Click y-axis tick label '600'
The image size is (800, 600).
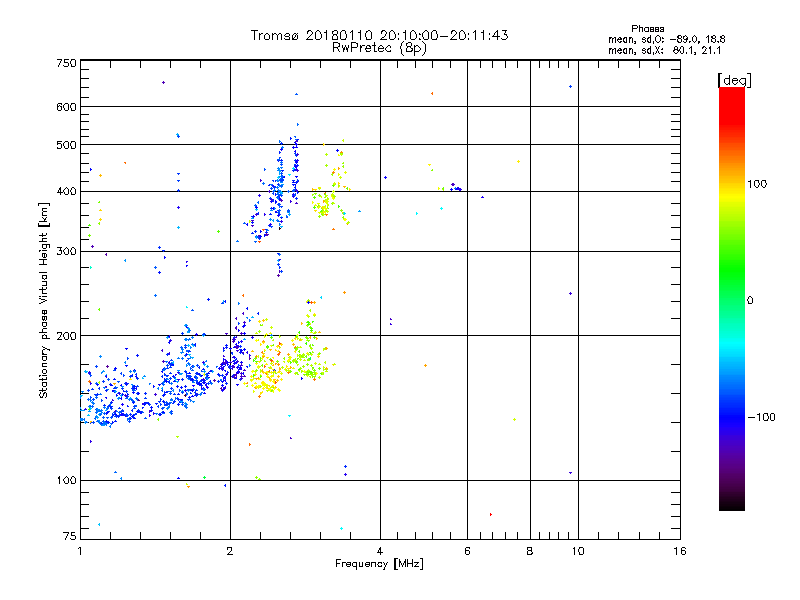tap(66, 107)
